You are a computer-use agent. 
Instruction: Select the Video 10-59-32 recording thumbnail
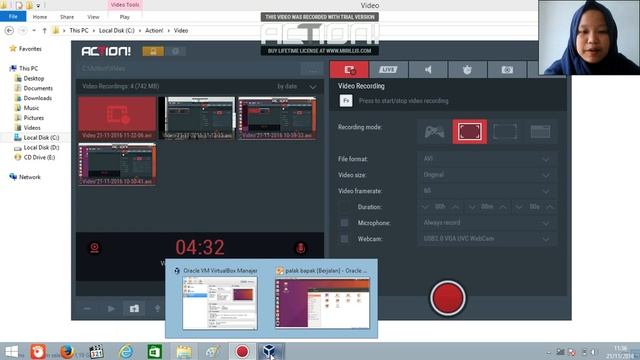pos(277,118)
